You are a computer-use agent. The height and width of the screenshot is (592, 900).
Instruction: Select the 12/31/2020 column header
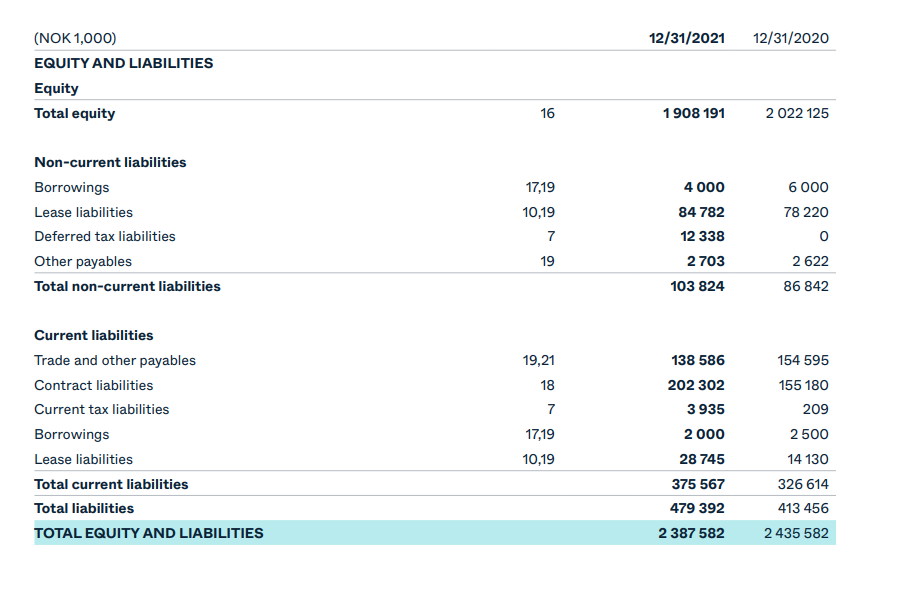[x=791, y=38]
